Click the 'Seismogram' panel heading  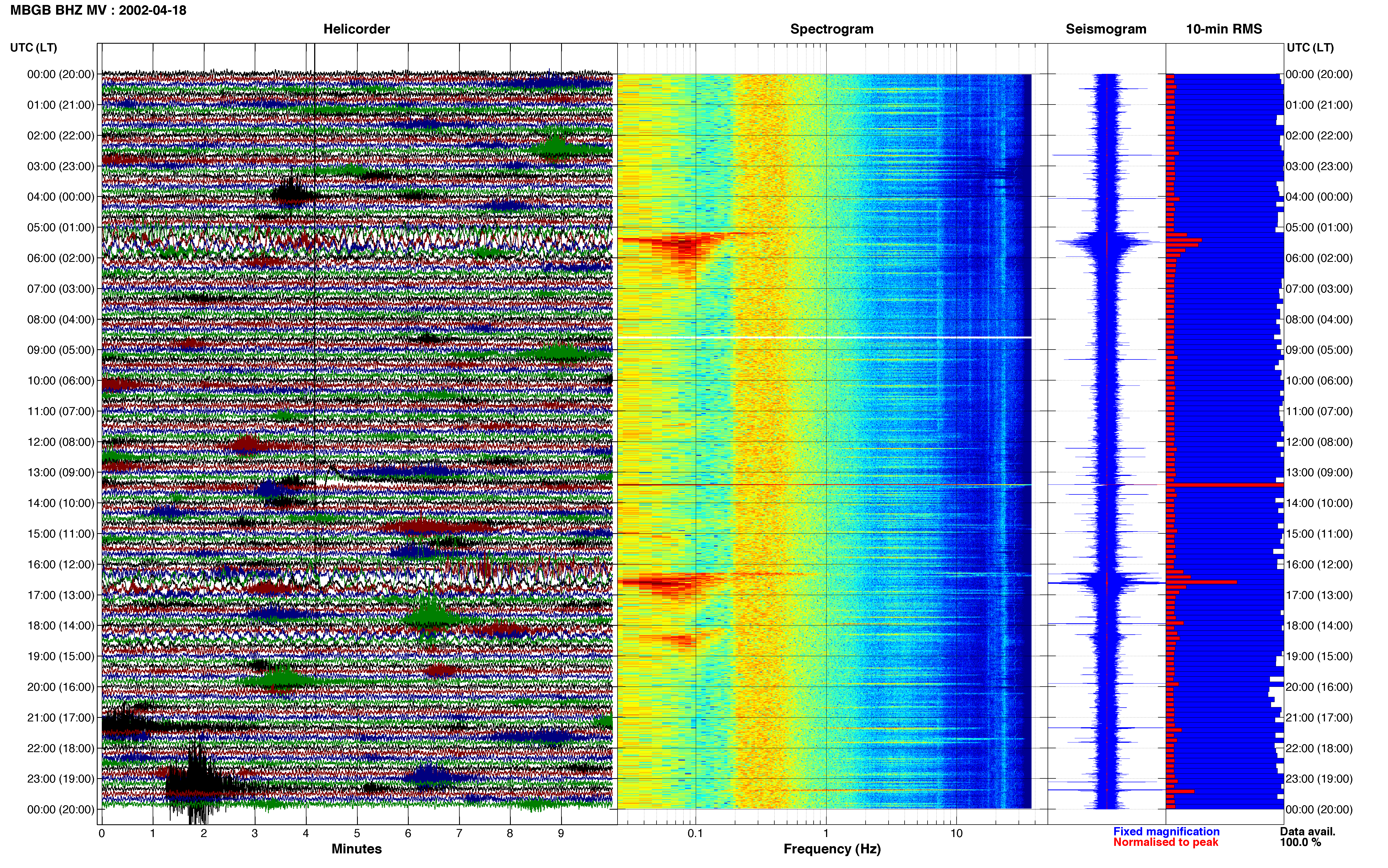1106,29
